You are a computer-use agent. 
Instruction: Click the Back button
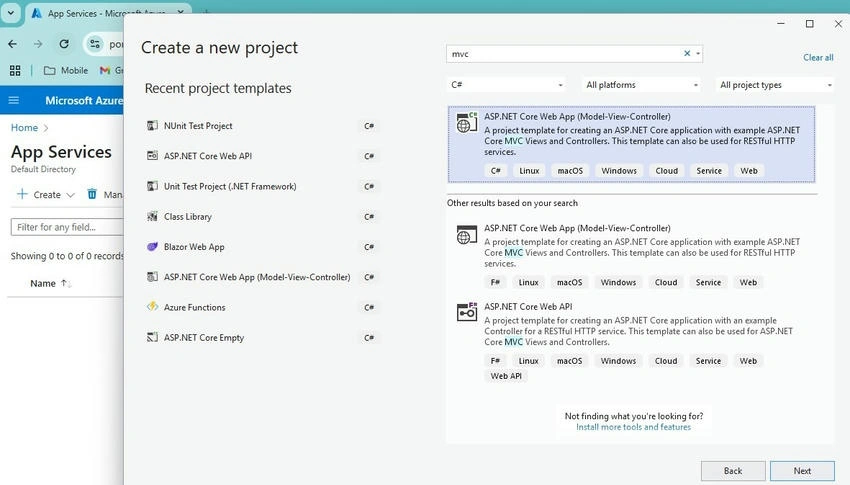click(733, 471)
